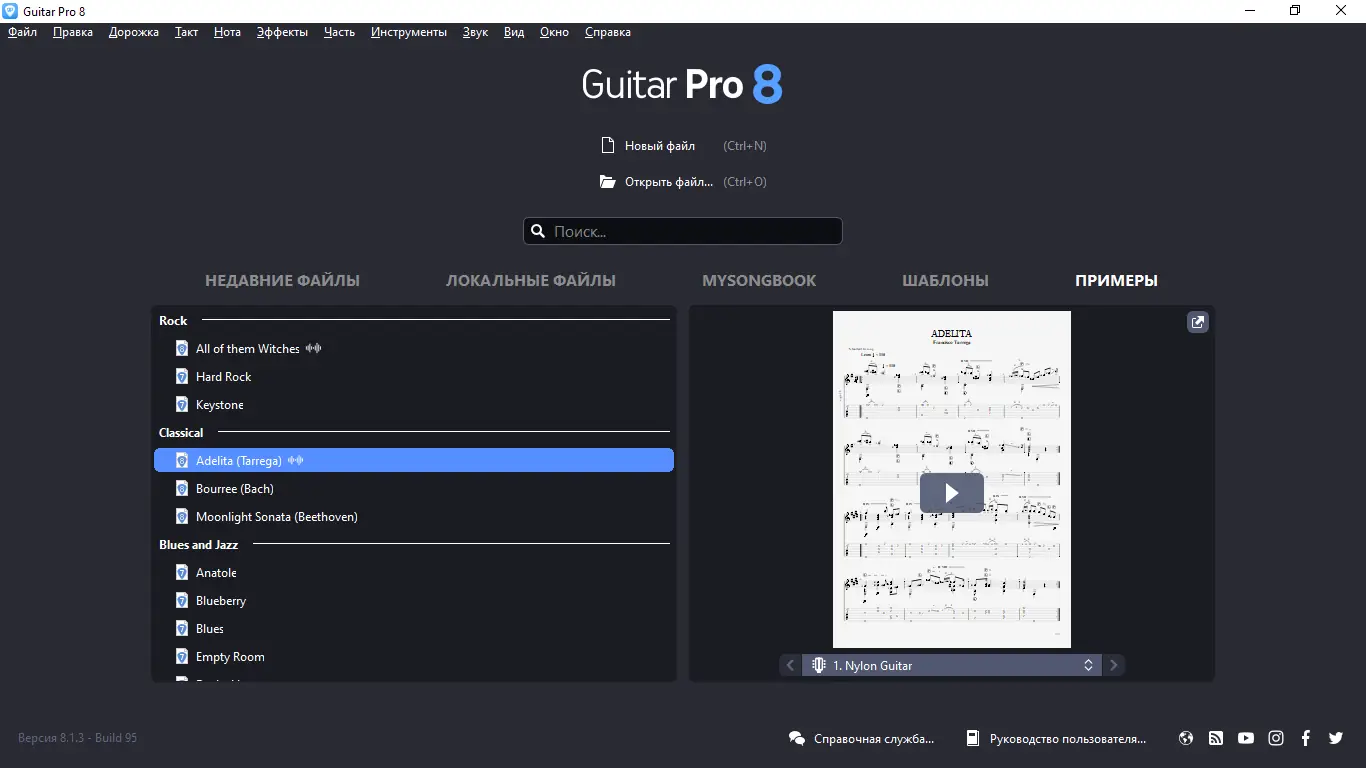The height and width of the screenshot is (768, 1366).
Task: Click the user guide book icon
Action: click(x=972, y=738)
